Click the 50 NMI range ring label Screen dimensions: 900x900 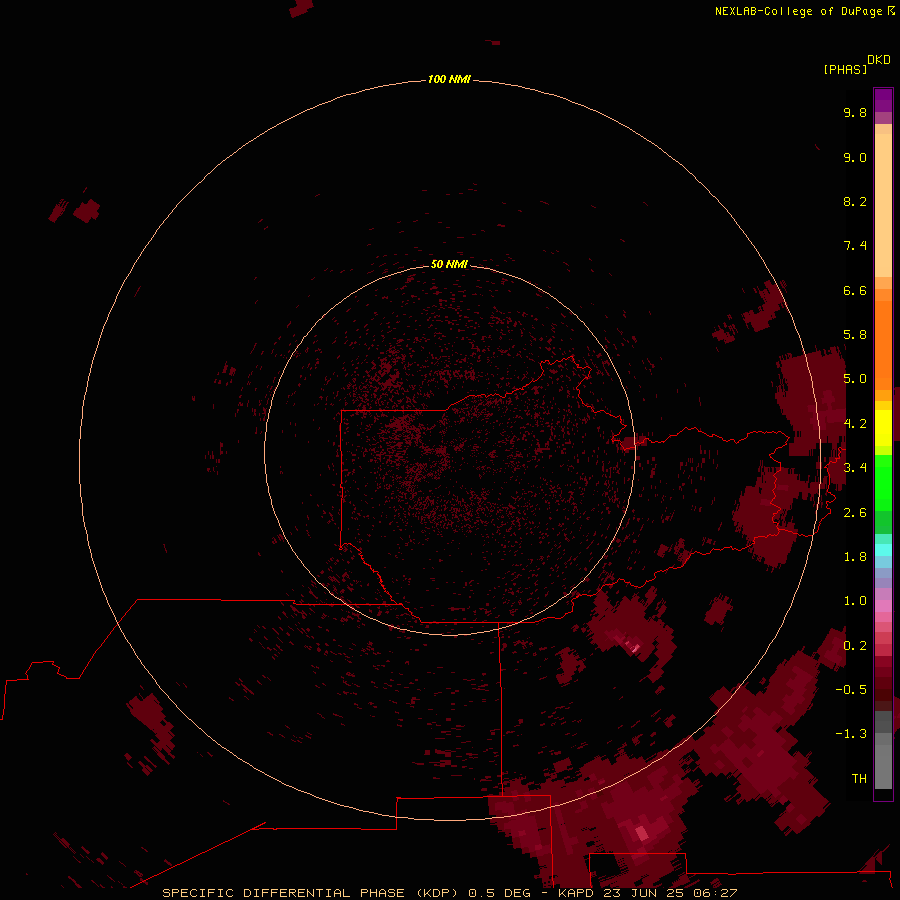click(449, 264)
